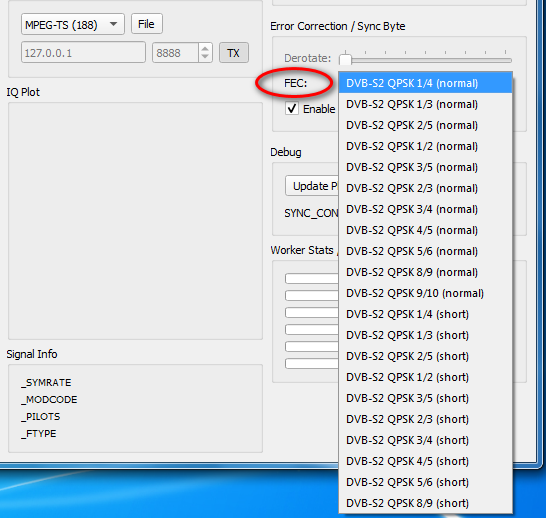Open the MPEG-TS (188) format dropdown
Image resolution: width=546 pixels, height=518 pixels.
click(x=73, y=24)
